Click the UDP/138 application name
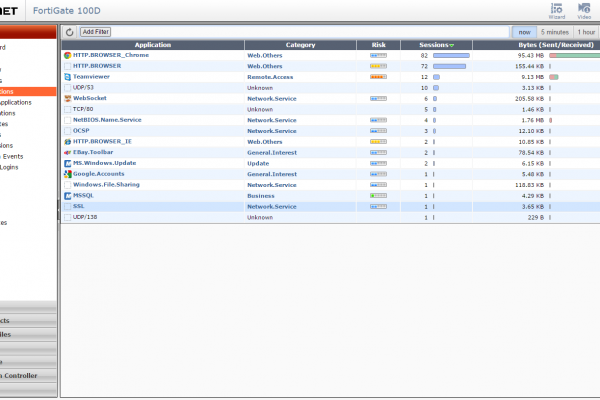Image resolution: width=600 pixels, height=400 pixels. [x=85, y=217]
